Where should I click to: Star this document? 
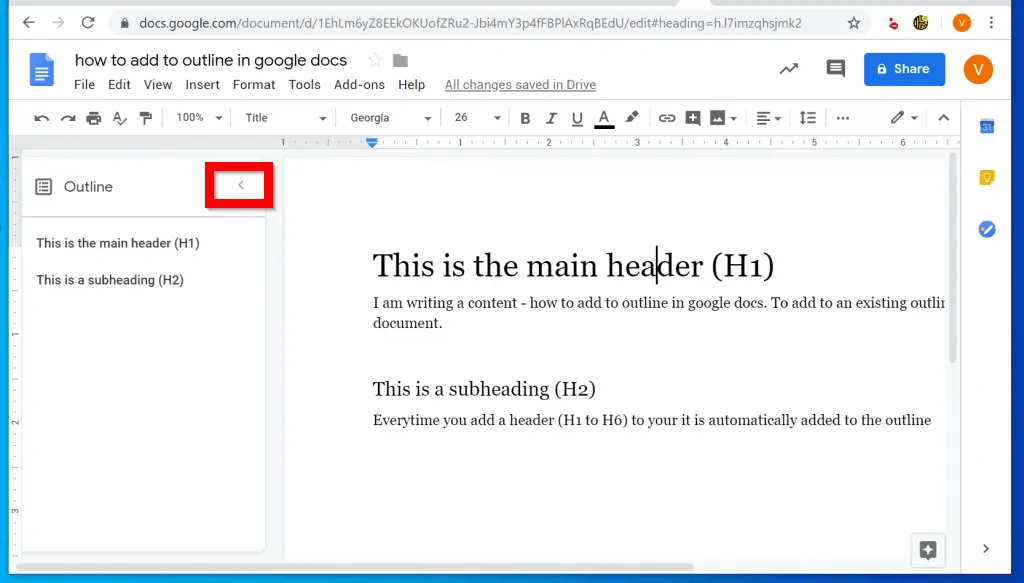click(x=375, y=61)
